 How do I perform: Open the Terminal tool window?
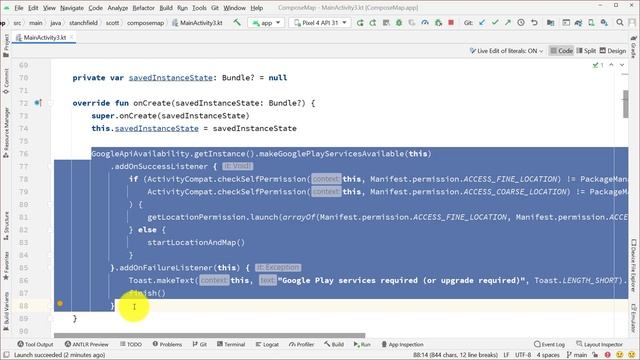231,344
